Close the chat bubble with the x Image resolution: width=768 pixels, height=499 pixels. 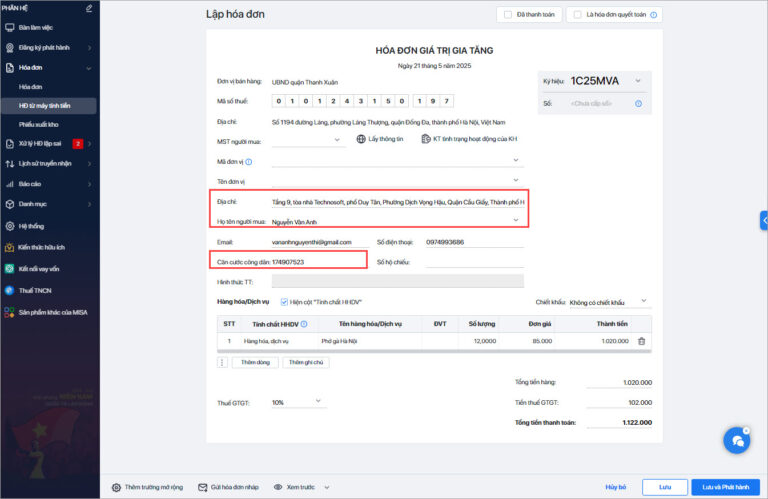click(x=746, y=431)
